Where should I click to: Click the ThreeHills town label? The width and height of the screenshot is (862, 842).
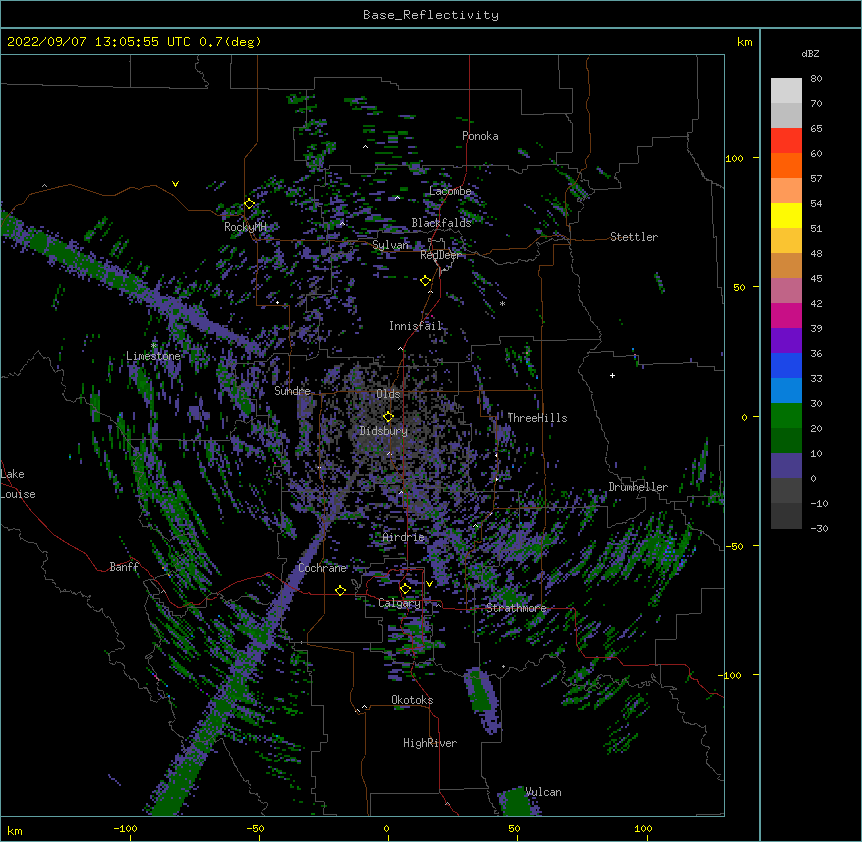click(537, 418)
